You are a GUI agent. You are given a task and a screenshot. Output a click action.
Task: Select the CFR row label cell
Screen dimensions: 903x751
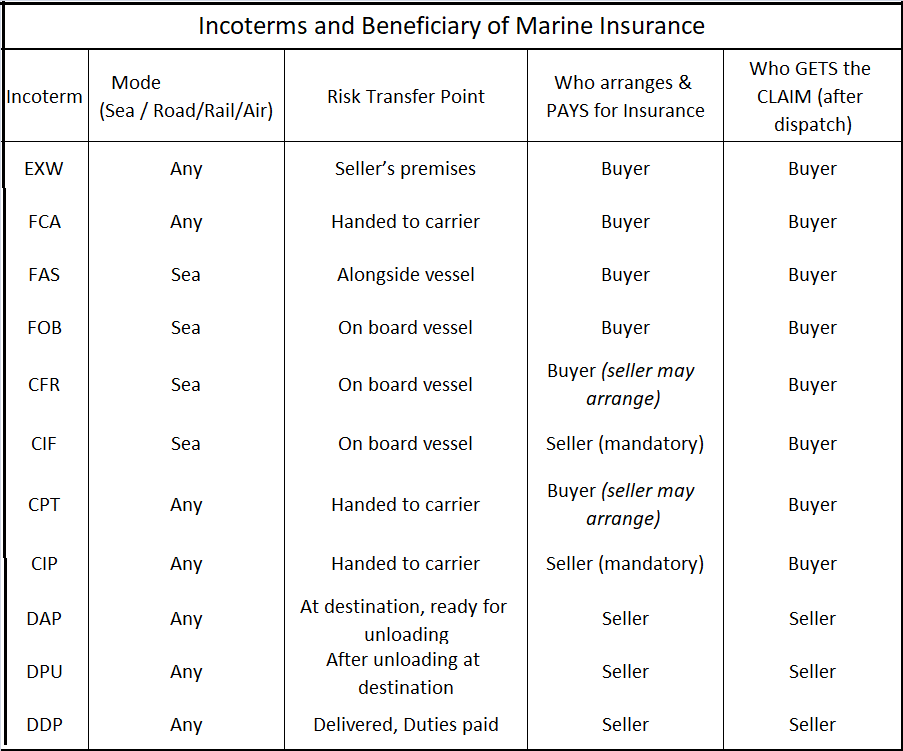click(45, 385)
